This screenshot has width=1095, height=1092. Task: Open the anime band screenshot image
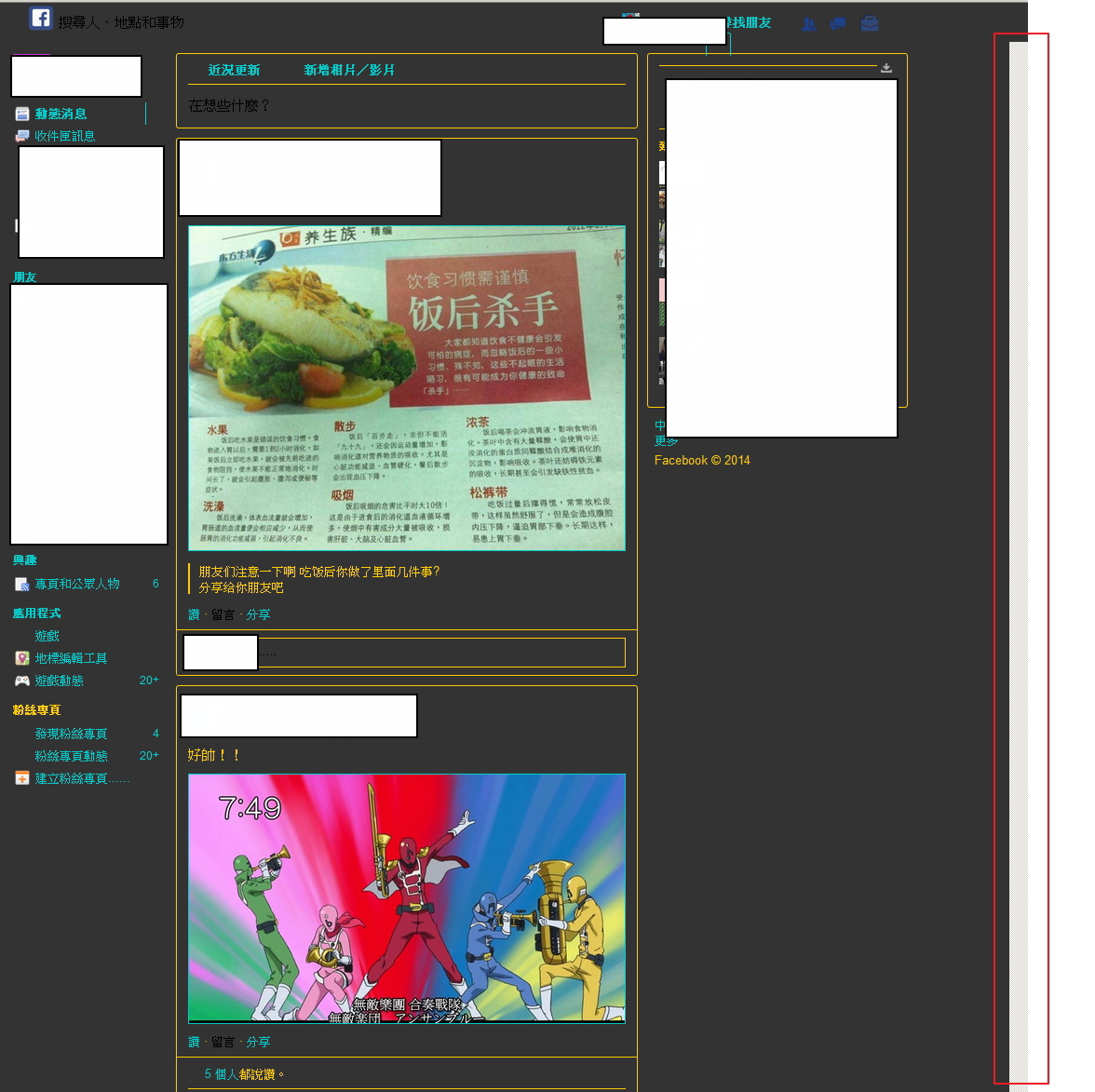click(406, 899)
